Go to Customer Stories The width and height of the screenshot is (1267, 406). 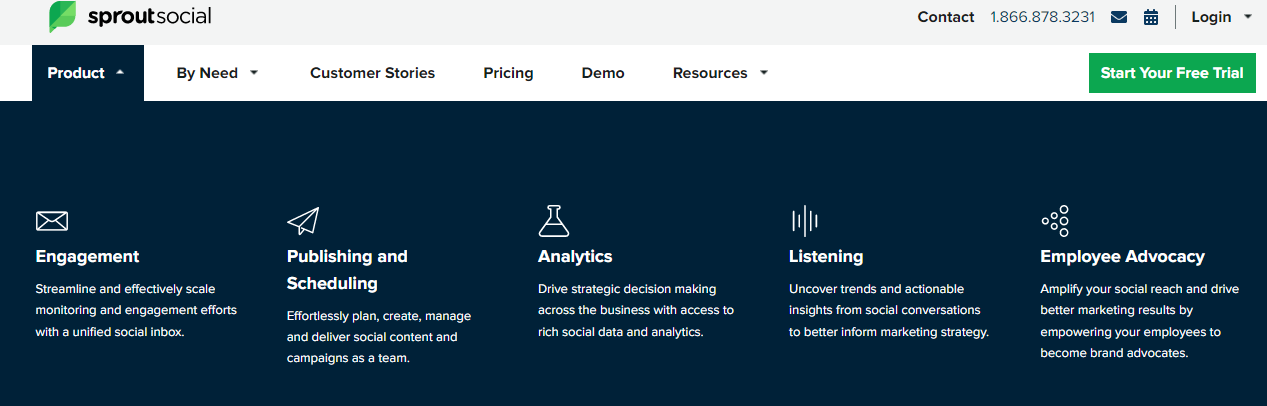(x=373, y=73)
